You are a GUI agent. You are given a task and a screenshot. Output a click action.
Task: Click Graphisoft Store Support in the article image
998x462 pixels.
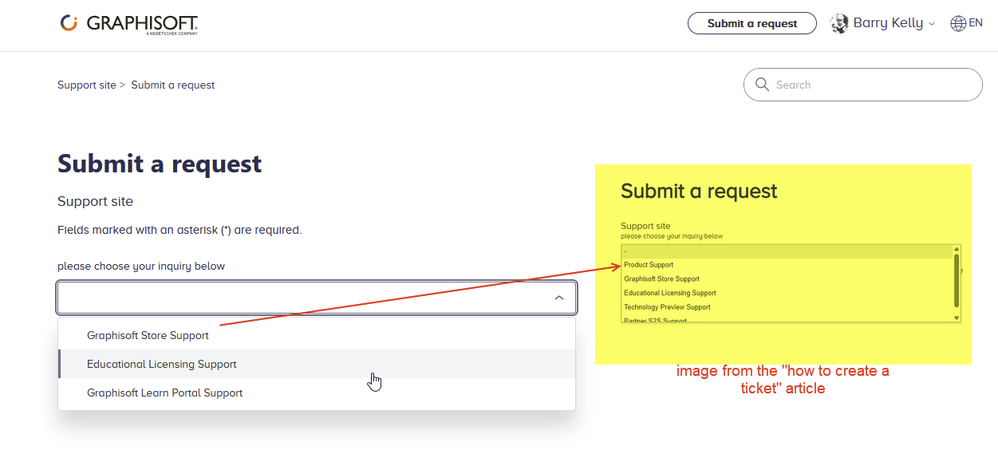(x=661, y=279)
